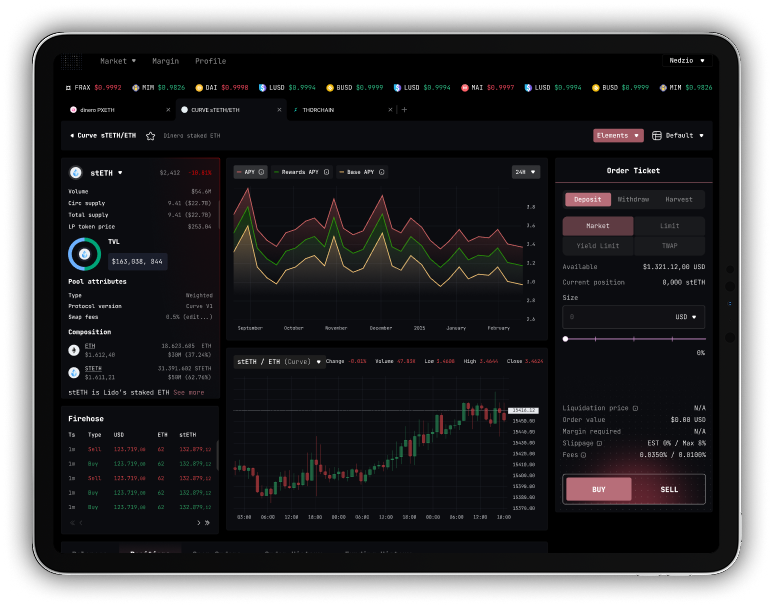Toggle the Base APY chart series
The height and width of the screenshot is (605, 770).
[362, 172]
